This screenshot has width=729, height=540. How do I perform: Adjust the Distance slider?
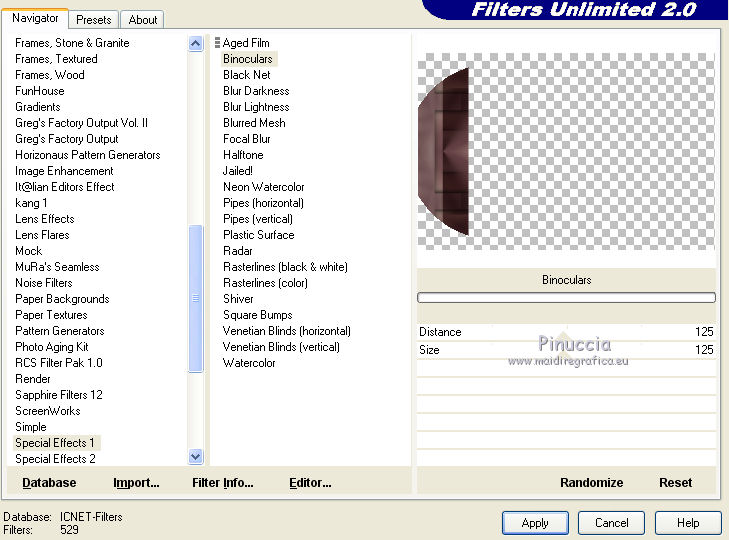pyautogui.click(x=566, y=332)
